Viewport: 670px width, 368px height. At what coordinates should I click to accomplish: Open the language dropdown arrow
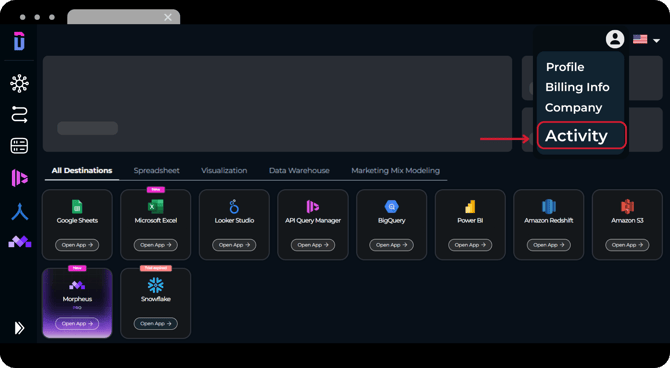pos(656,41)
